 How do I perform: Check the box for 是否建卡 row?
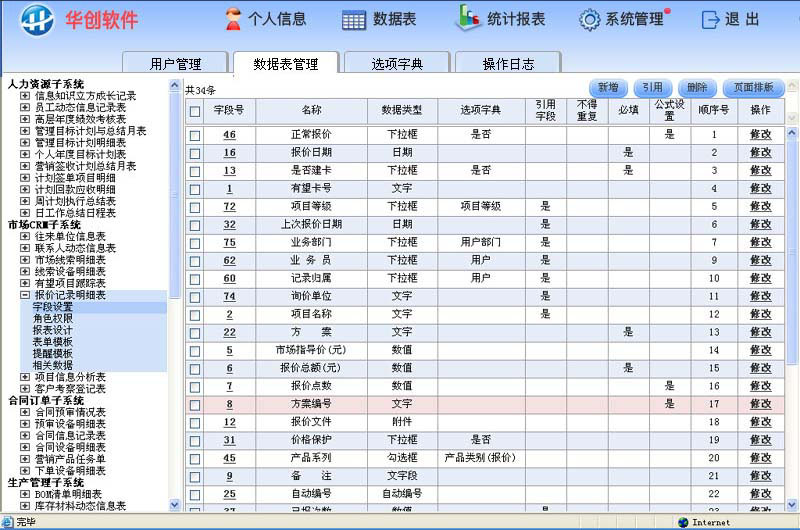pos(195,171)
